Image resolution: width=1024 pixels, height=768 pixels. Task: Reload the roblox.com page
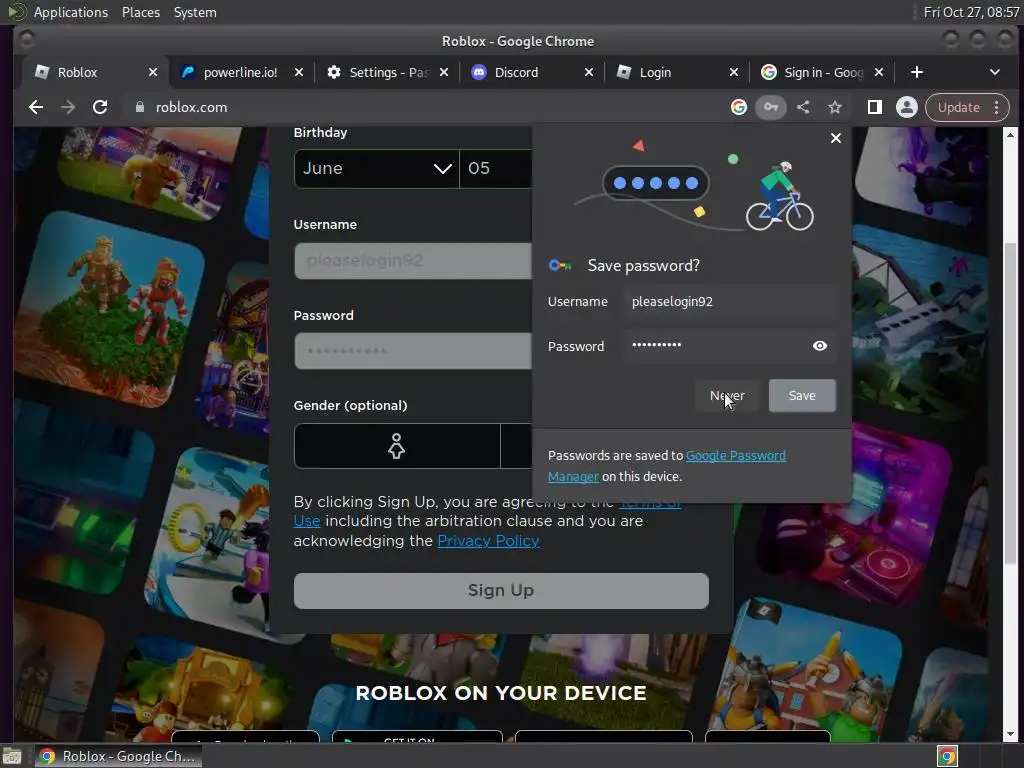tap(100, 107)
